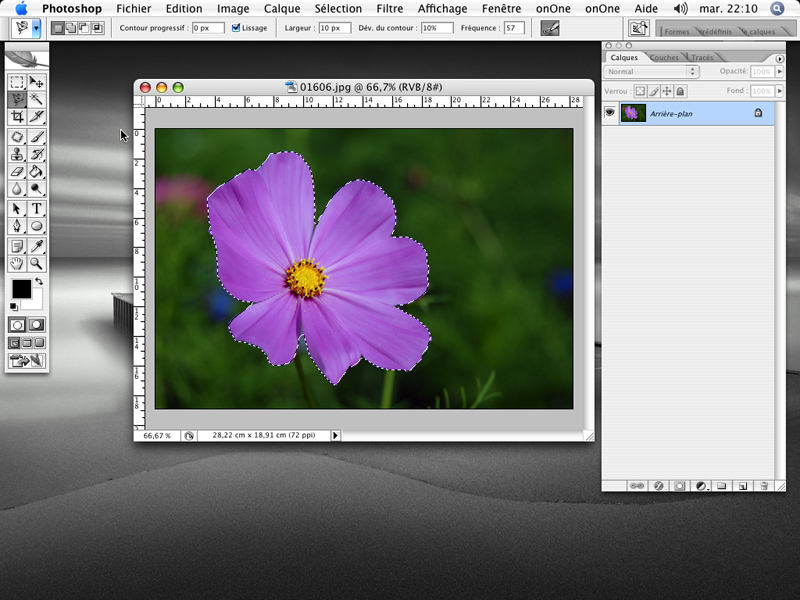The height and width of the screenshot is (600, 800).
Task: Open the document status bar arrow menu
Action: 335,436
